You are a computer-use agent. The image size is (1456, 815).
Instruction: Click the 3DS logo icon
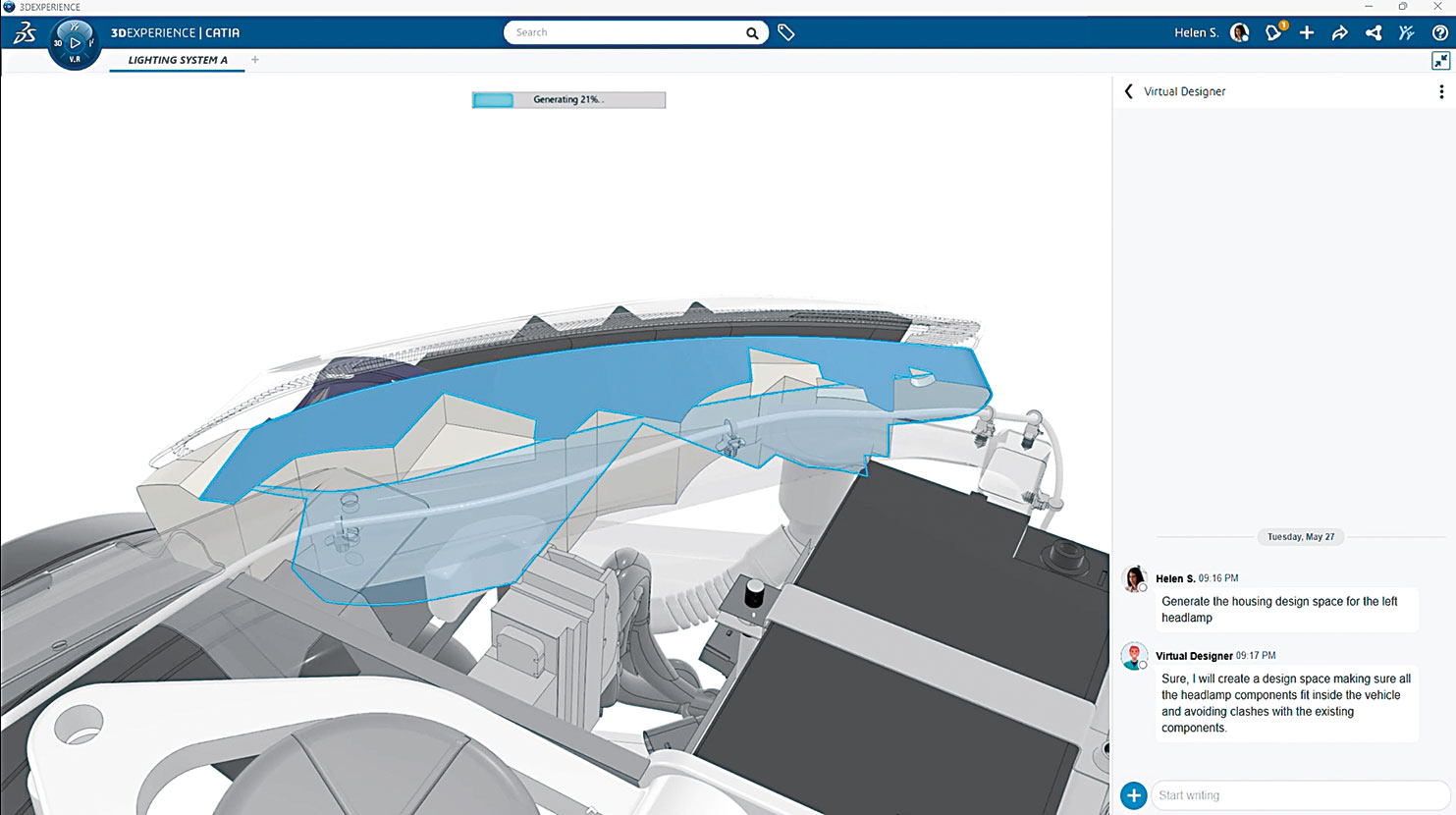(24, 33)
